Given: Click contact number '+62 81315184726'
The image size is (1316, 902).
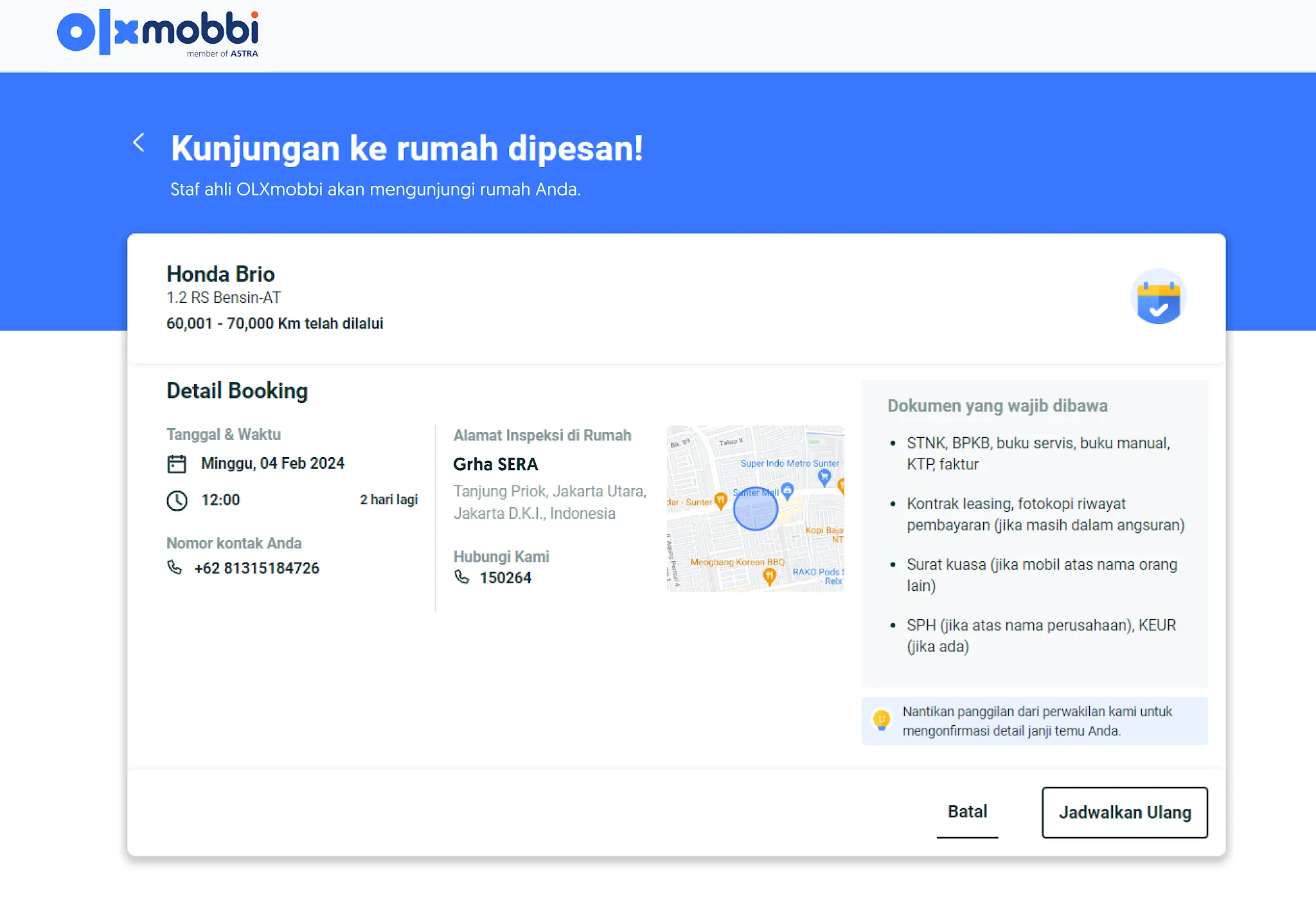Looking at the screenshot, I should [257, 568].
